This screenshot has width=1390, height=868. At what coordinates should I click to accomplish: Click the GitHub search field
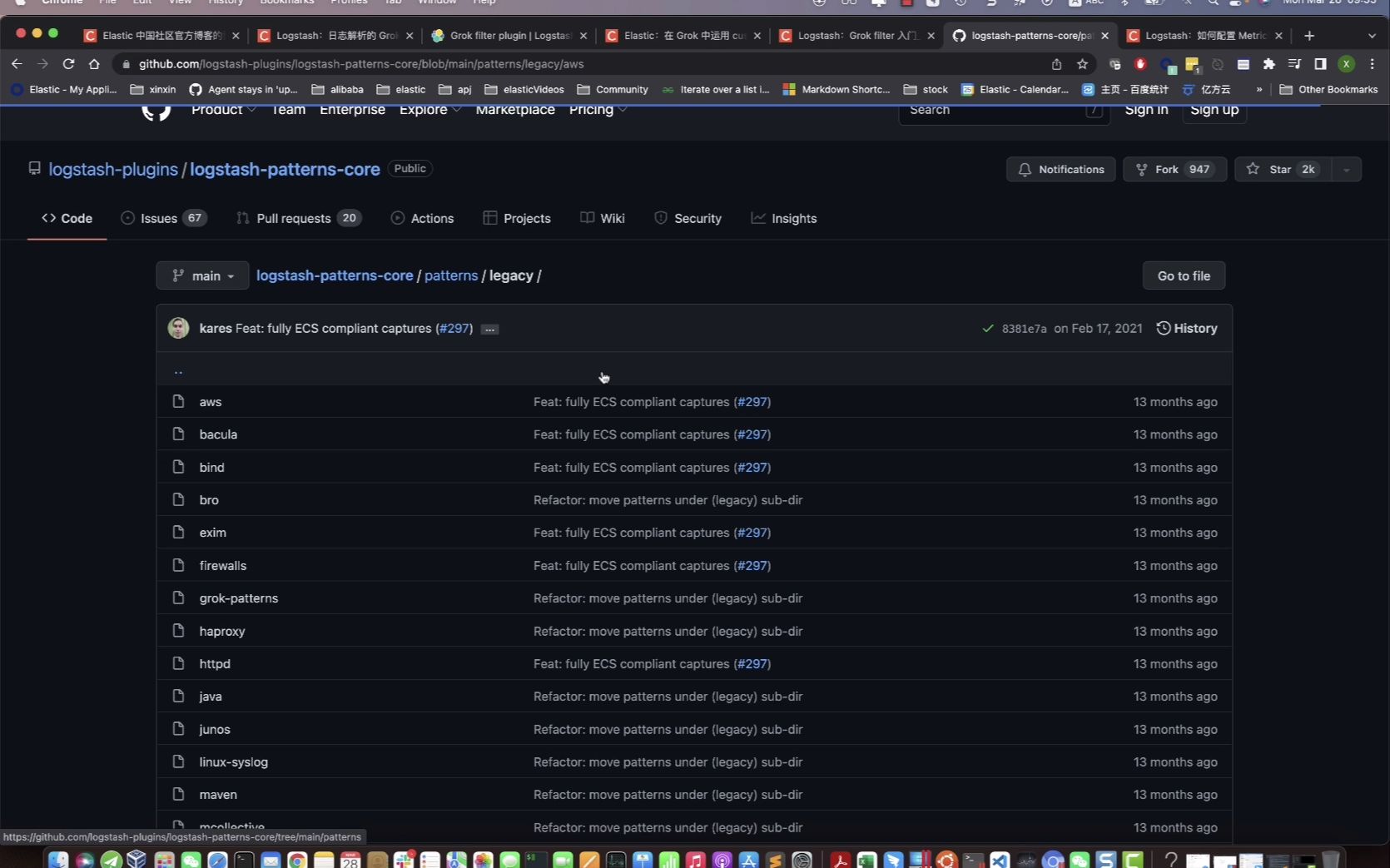point(1004,111)
